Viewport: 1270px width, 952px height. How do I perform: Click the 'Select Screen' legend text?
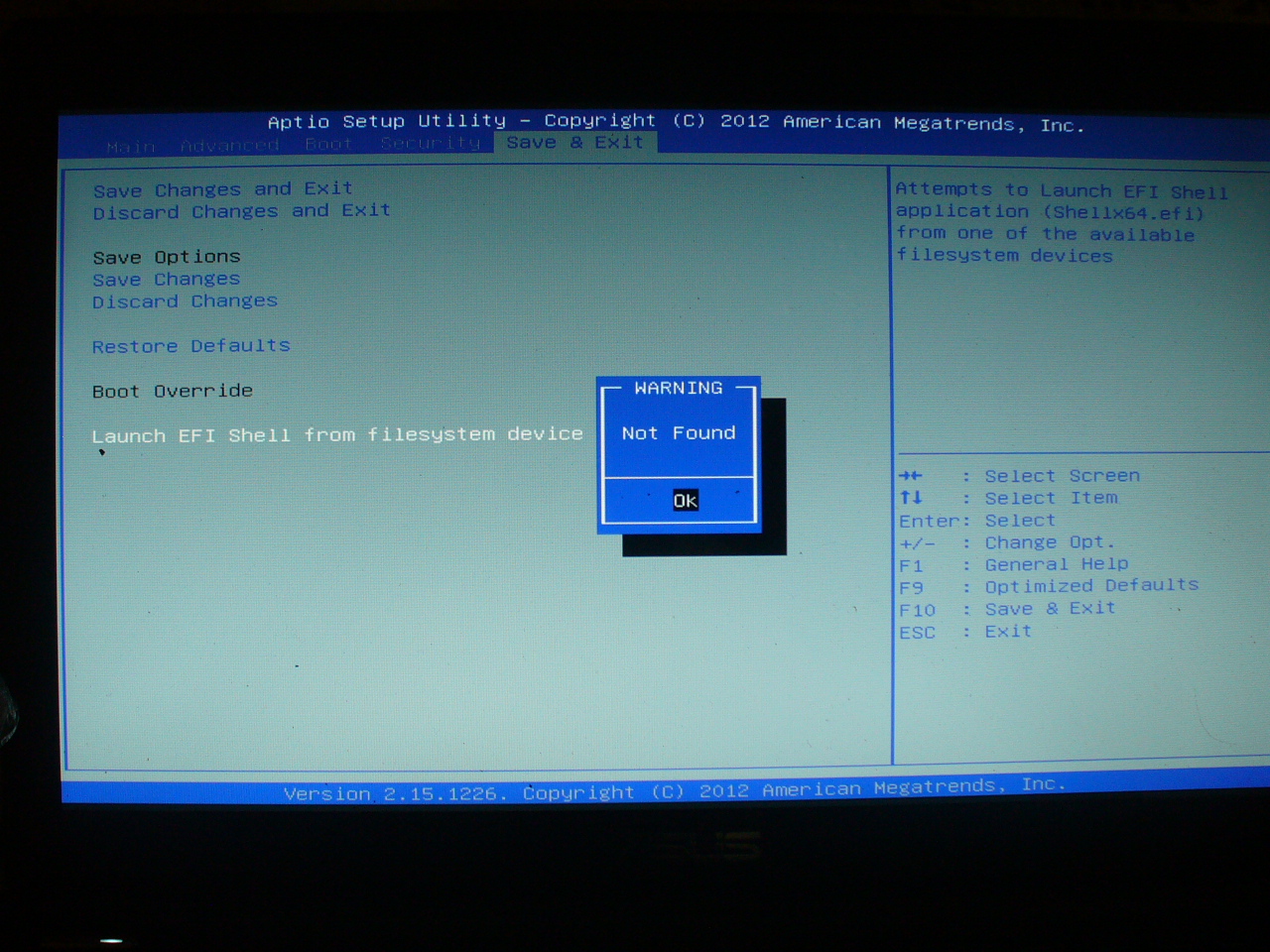pos(1063,476)
